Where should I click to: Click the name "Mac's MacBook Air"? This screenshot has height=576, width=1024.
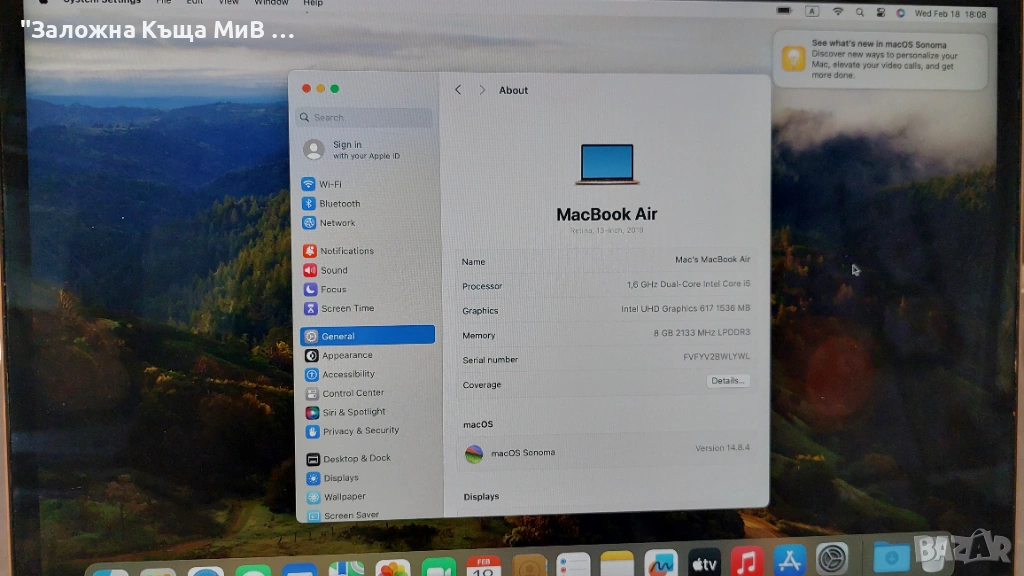(x=712, y=259)
